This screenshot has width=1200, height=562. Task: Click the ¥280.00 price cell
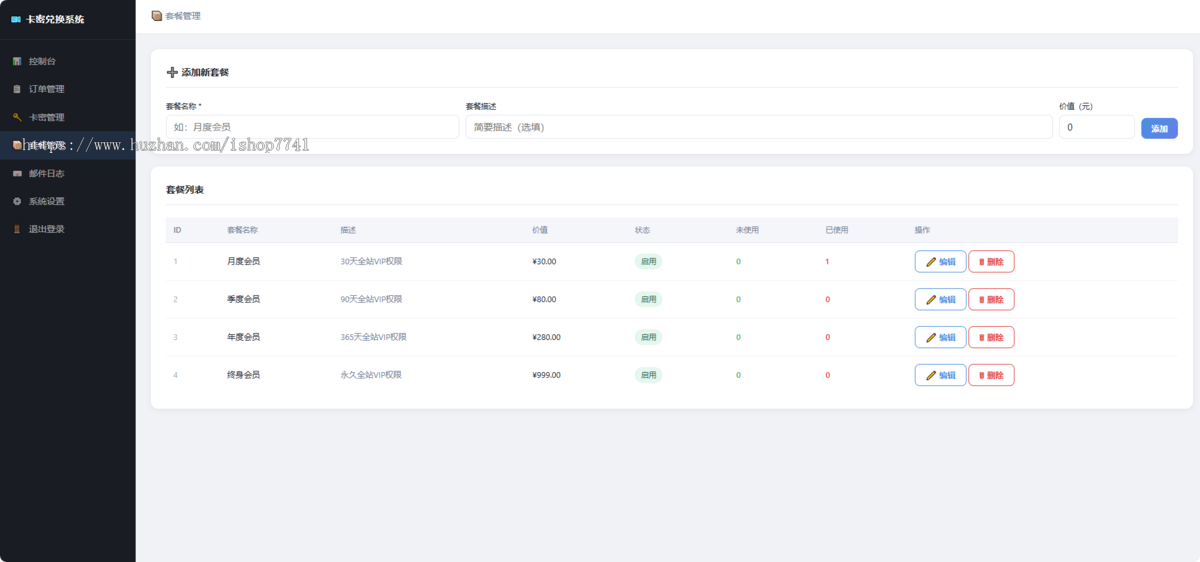coord(547,337)
